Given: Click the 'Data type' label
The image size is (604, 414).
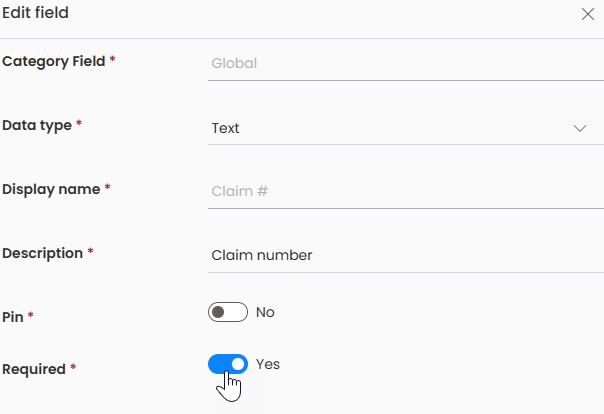Looking at the screenshot, I should coord(37,126).
